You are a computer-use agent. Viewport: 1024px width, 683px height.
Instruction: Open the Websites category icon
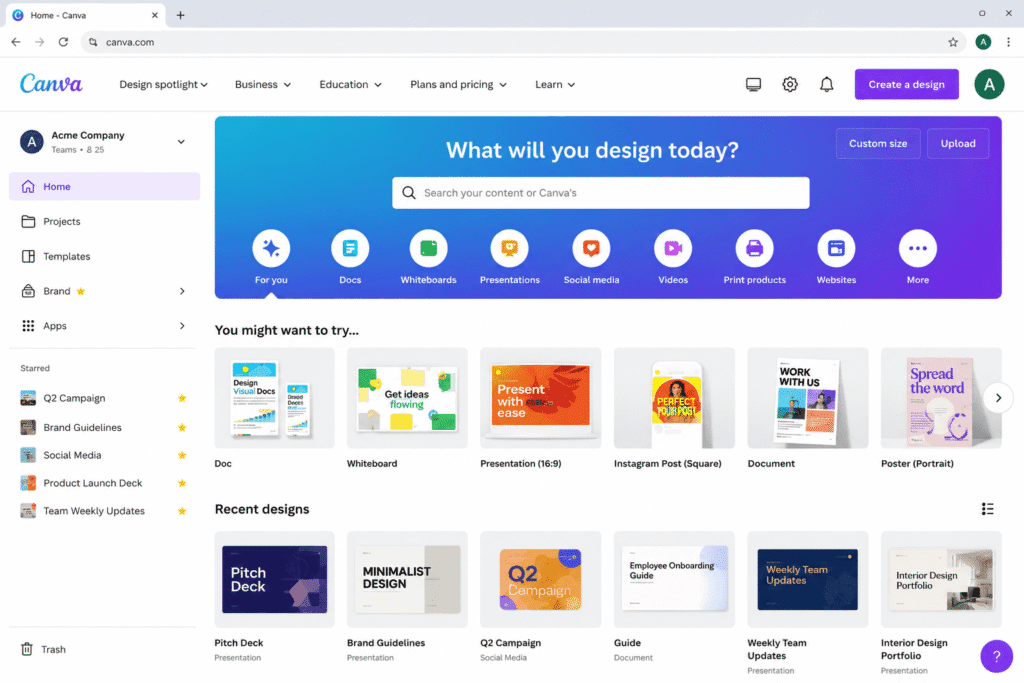pyautogui.click(x=836, y=248)
